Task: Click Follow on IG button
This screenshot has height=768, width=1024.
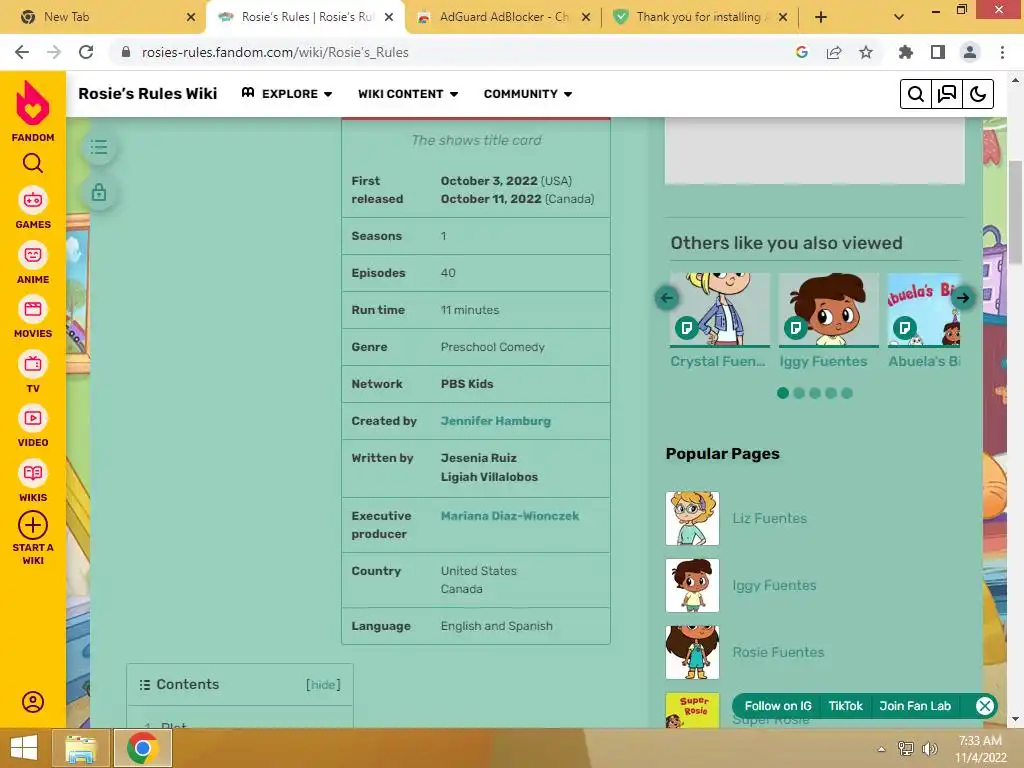Action: (778, 706)
